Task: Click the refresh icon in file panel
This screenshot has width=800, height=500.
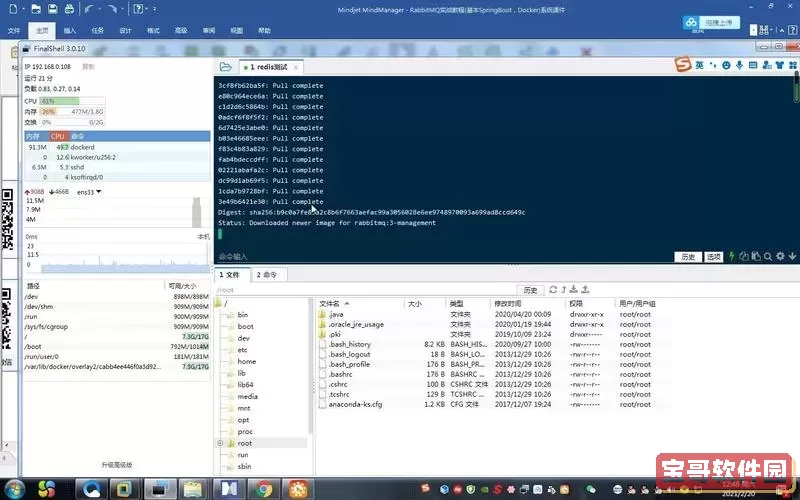Action: (x=553, y=289)
